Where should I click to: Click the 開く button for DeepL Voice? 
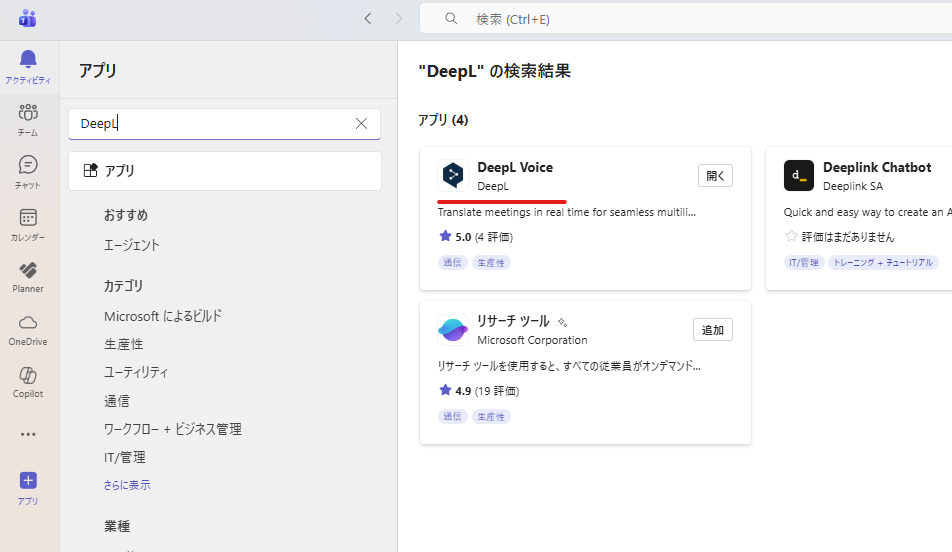715,176
